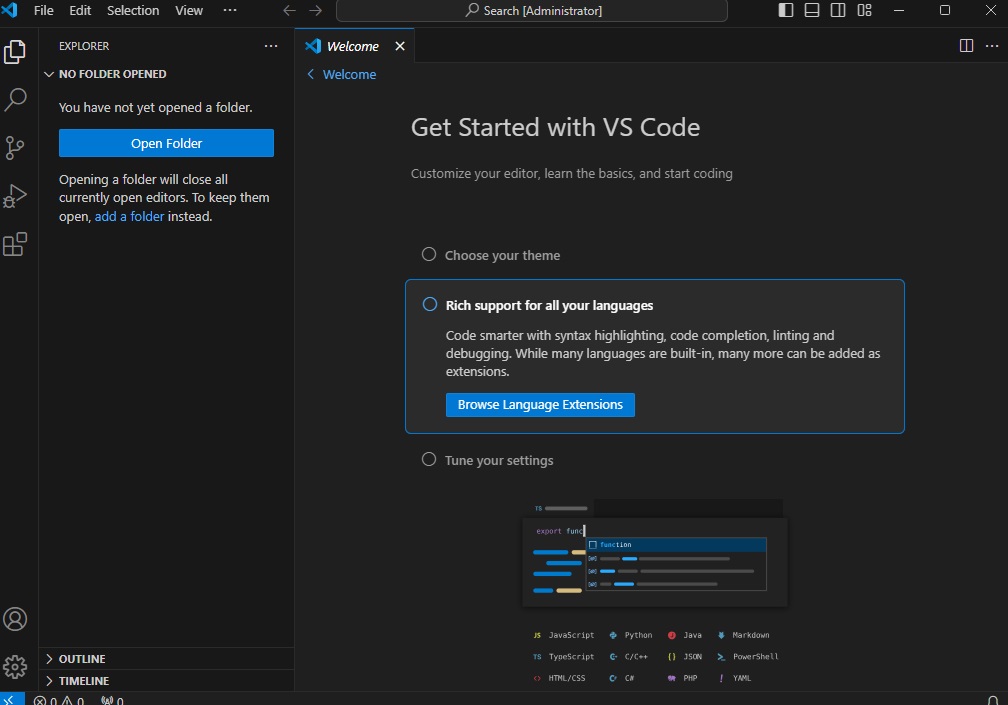Viewport: 1008px width, 705px height.
Task: Open the Manage gear menu
Action: pyautogui.click(x=15, y=666)
